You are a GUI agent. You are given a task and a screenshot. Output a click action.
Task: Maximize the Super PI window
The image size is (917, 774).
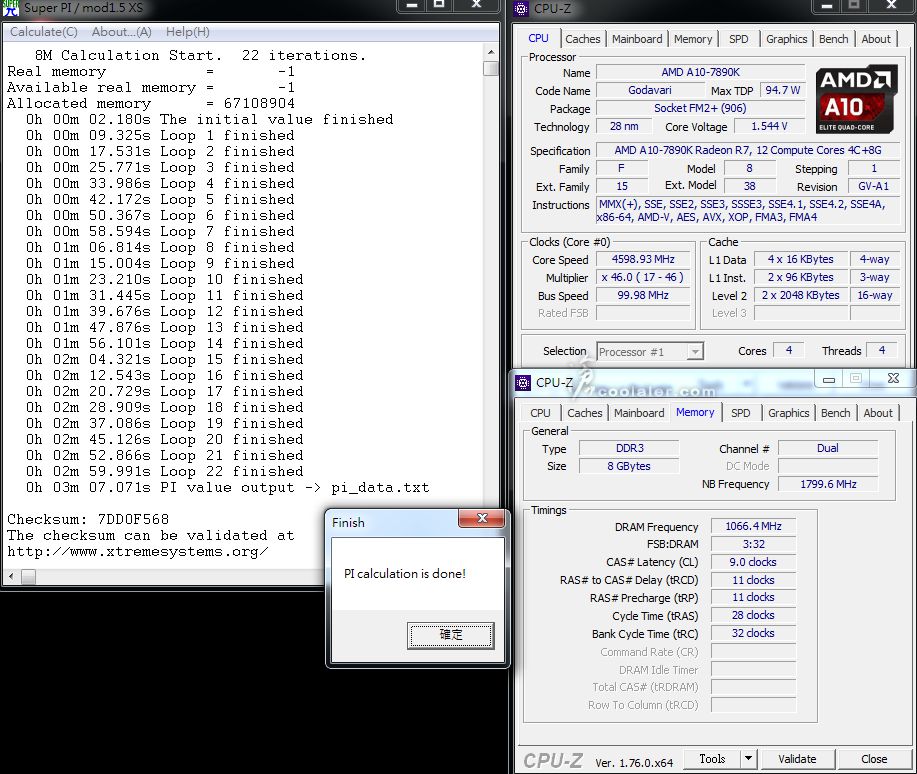point(439,6)
